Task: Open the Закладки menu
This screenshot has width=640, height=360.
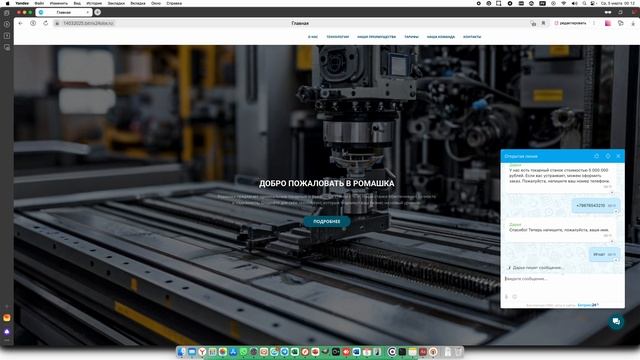Action: pos(116,3)
